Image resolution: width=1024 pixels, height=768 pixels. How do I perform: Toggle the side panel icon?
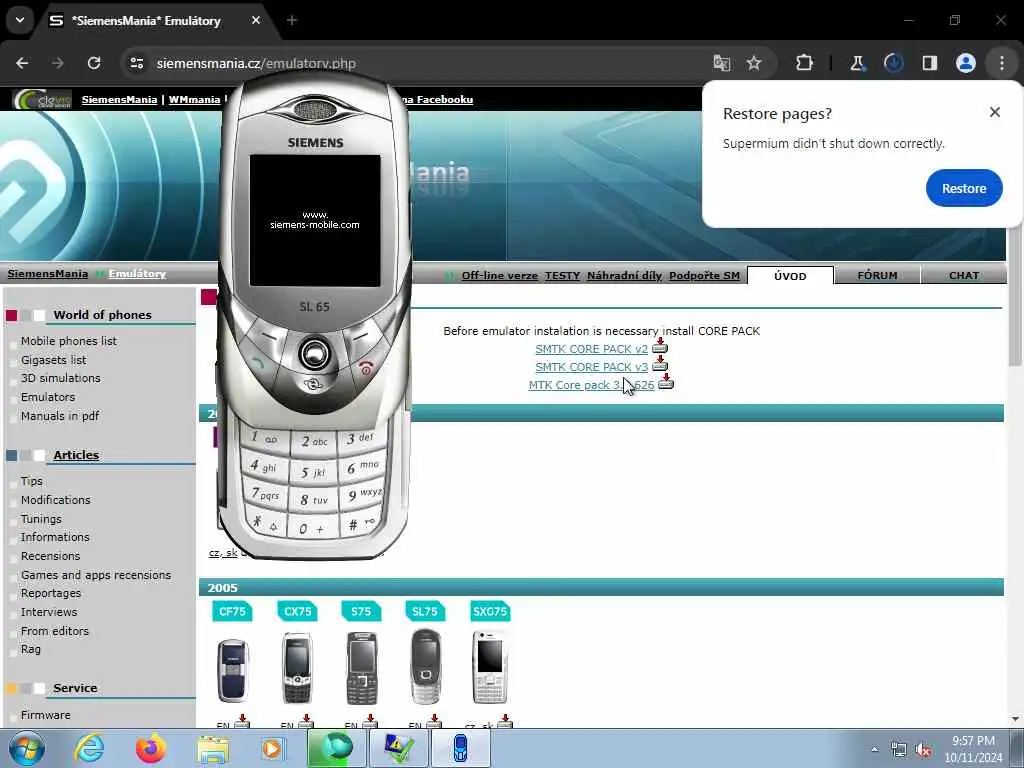pos(929,63)
